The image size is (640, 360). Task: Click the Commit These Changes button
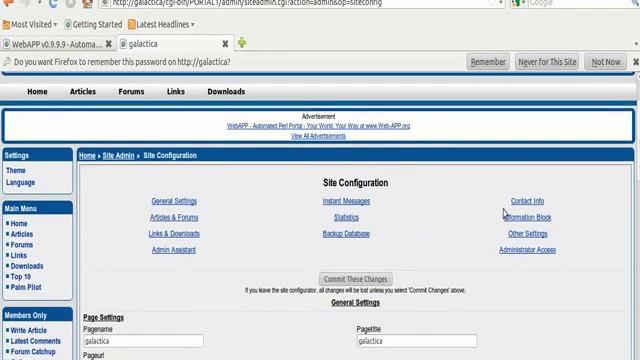[x=356, y=279]
